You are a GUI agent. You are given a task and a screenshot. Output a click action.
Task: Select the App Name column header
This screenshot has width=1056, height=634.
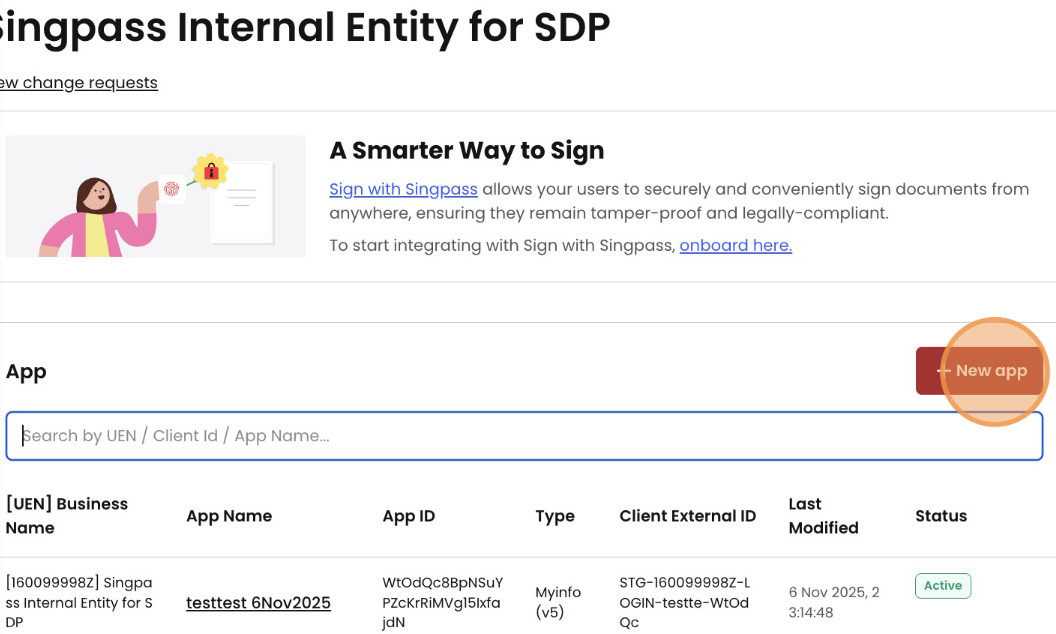(x=229, y=516)
